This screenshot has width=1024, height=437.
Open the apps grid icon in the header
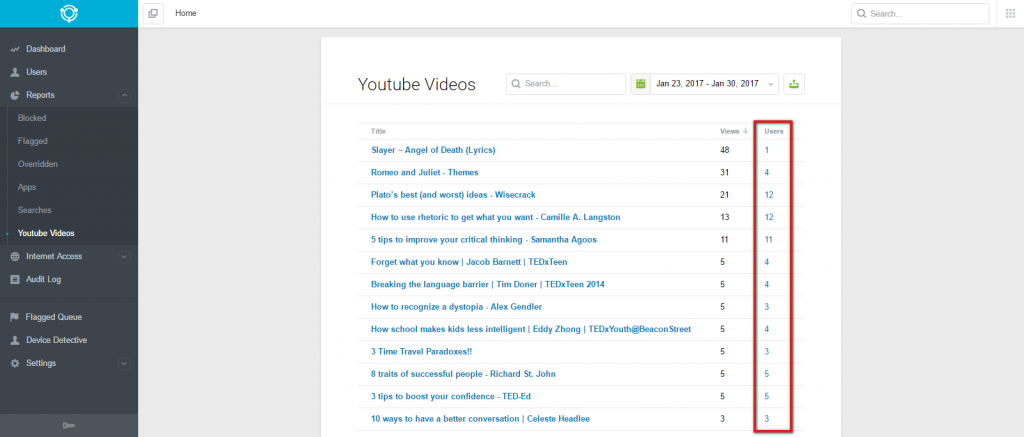tap(1010, 13)
